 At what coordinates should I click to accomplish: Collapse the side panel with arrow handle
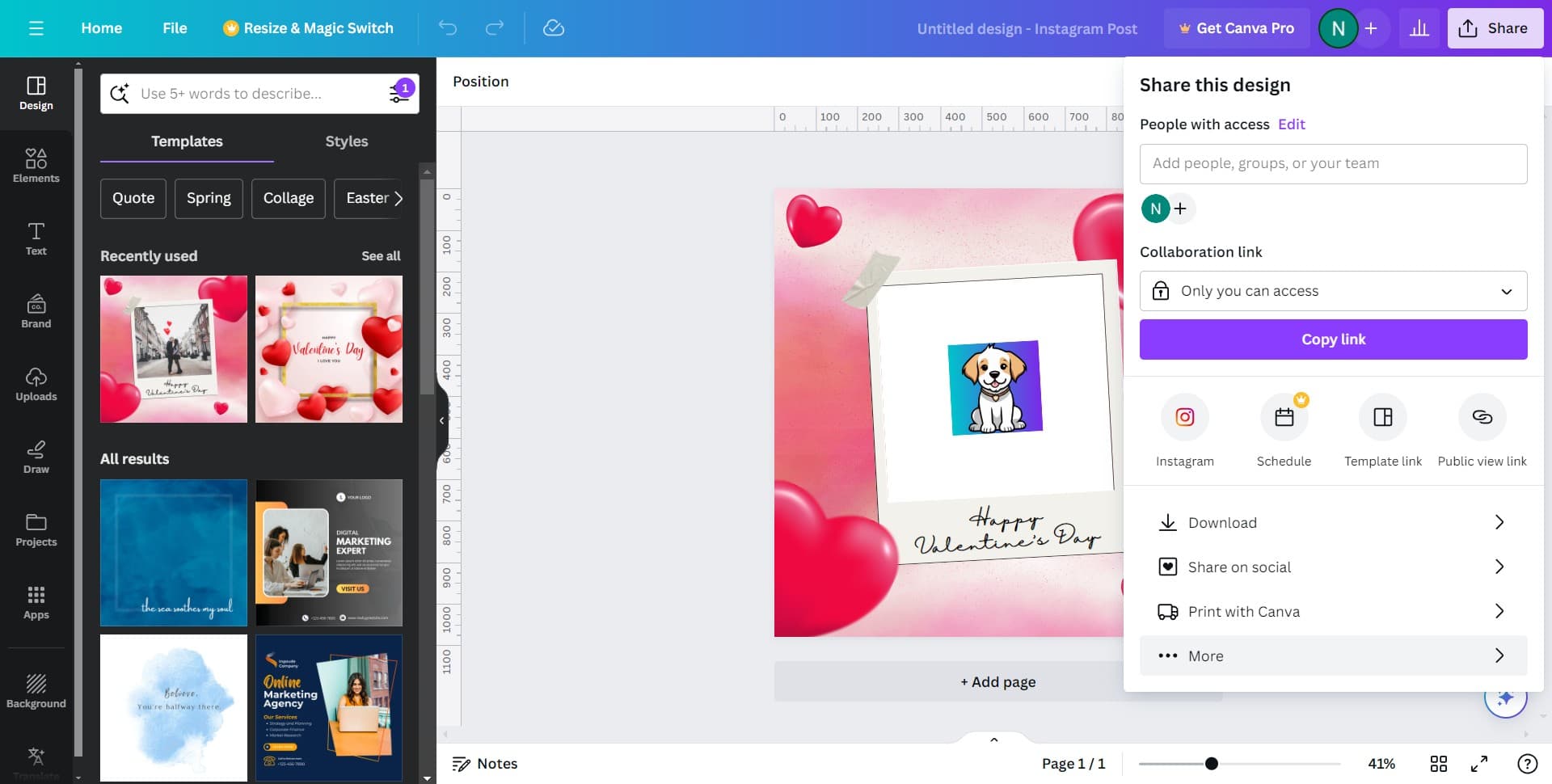click(441, 420)
